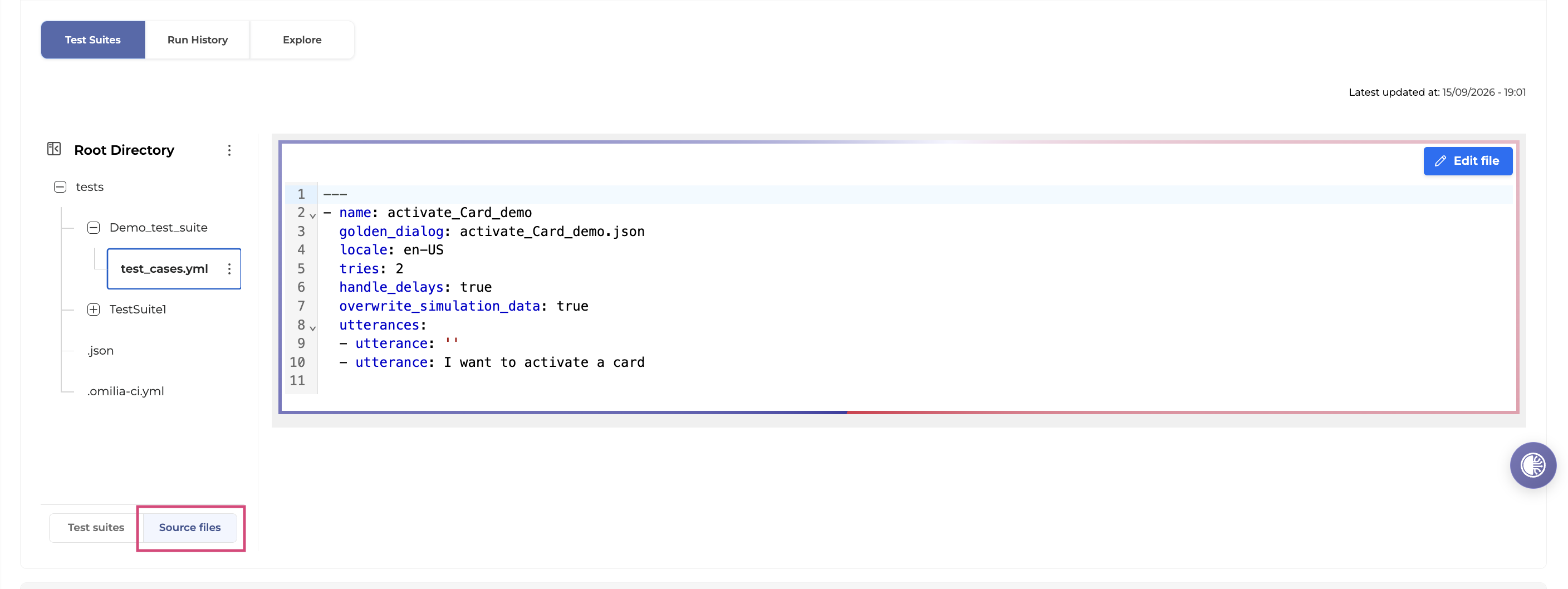Image resolution: width=1568 pixels, height=589 pixels.
Task: Select the tests folder label
Action: tap(90, 187)
